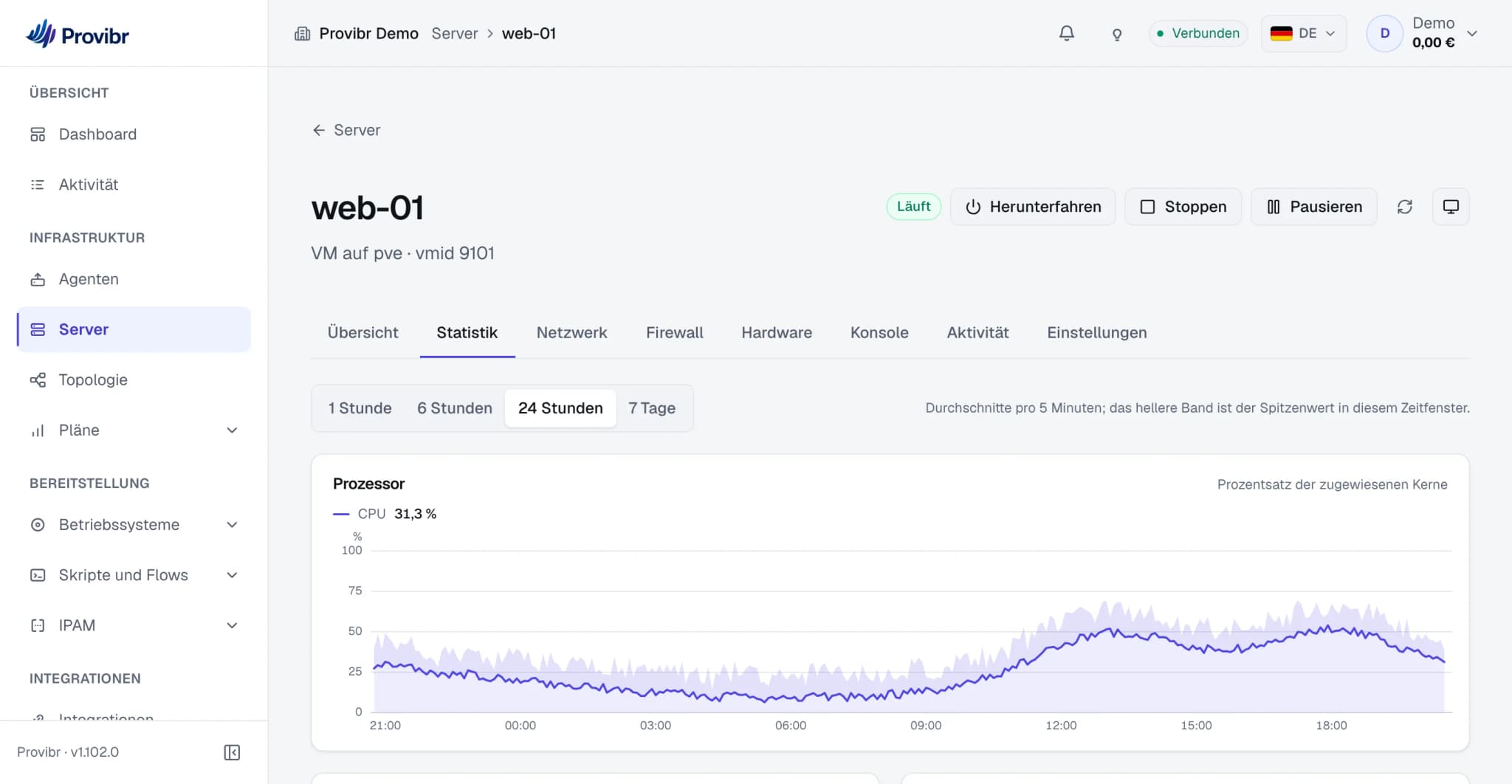Switch to the Übersicht tab
Viewport: 1512px width, 784px height.
(x=362, y=333)
